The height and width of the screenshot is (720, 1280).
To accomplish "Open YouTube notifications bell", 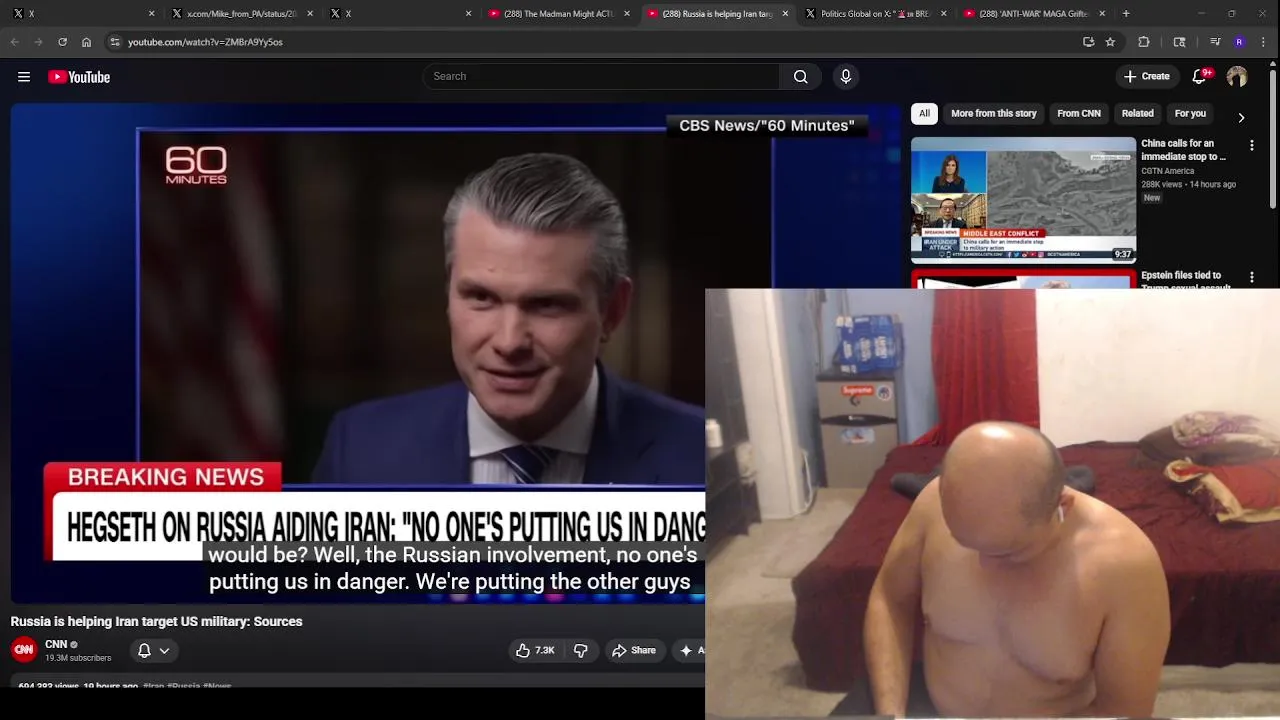I will pos(1200,76).
